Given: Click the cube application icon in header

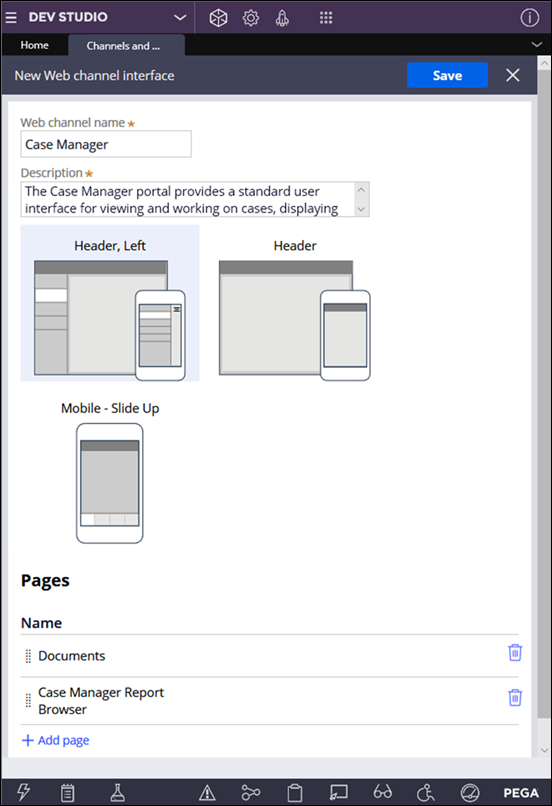Looking at the screenshot, I should point(218,18).
